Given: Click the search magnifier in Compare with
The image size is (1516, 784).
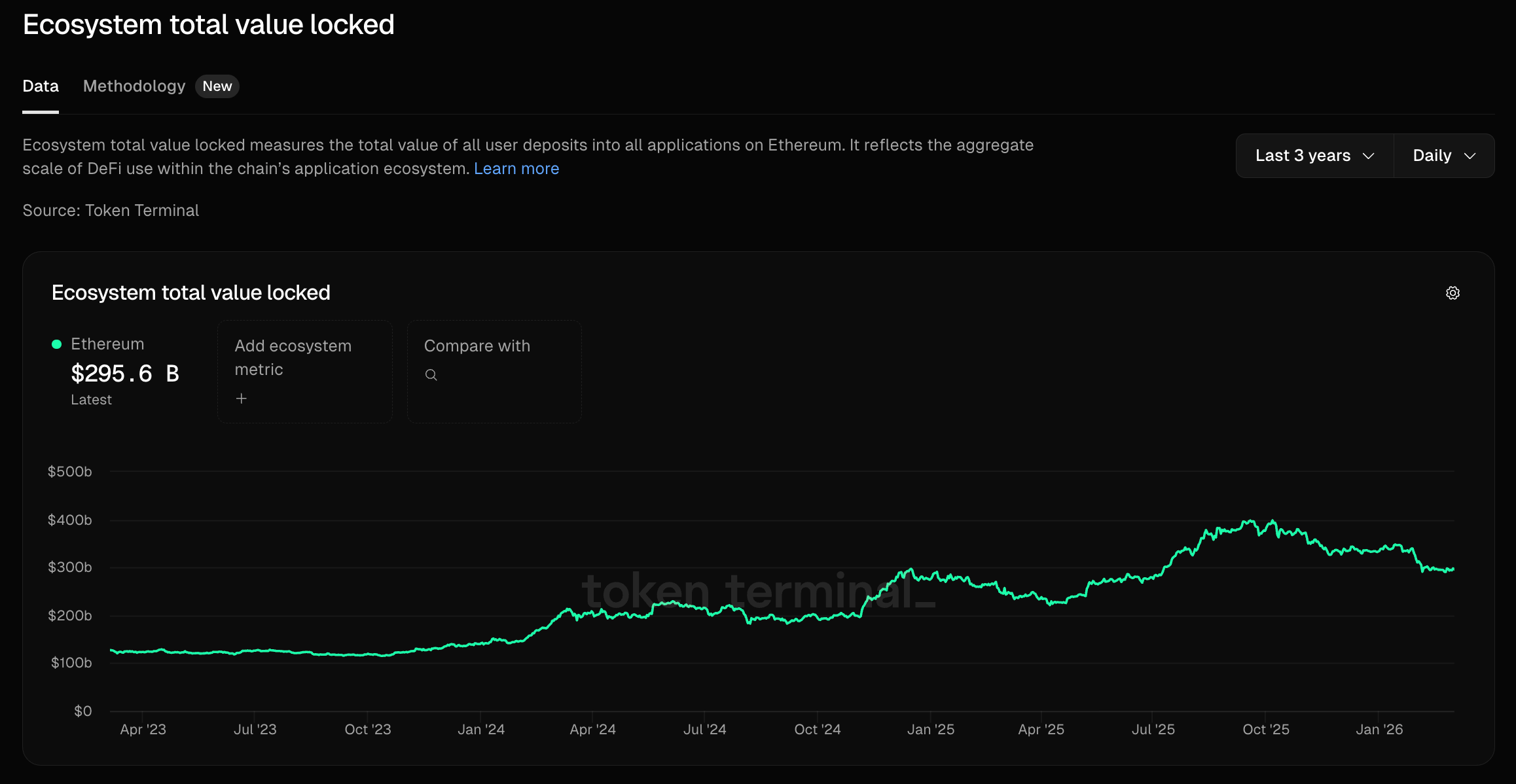Looking at the screenshot, I should pos(431,375).
